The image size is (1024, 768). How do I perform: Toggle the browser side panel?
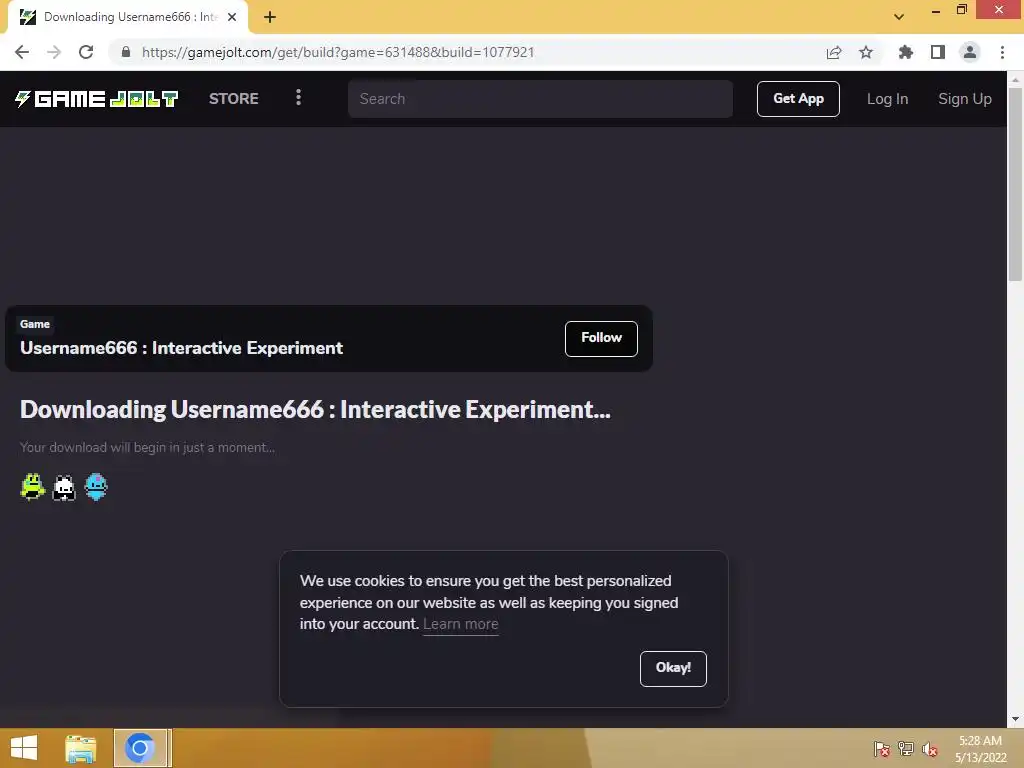click(938, 52)
